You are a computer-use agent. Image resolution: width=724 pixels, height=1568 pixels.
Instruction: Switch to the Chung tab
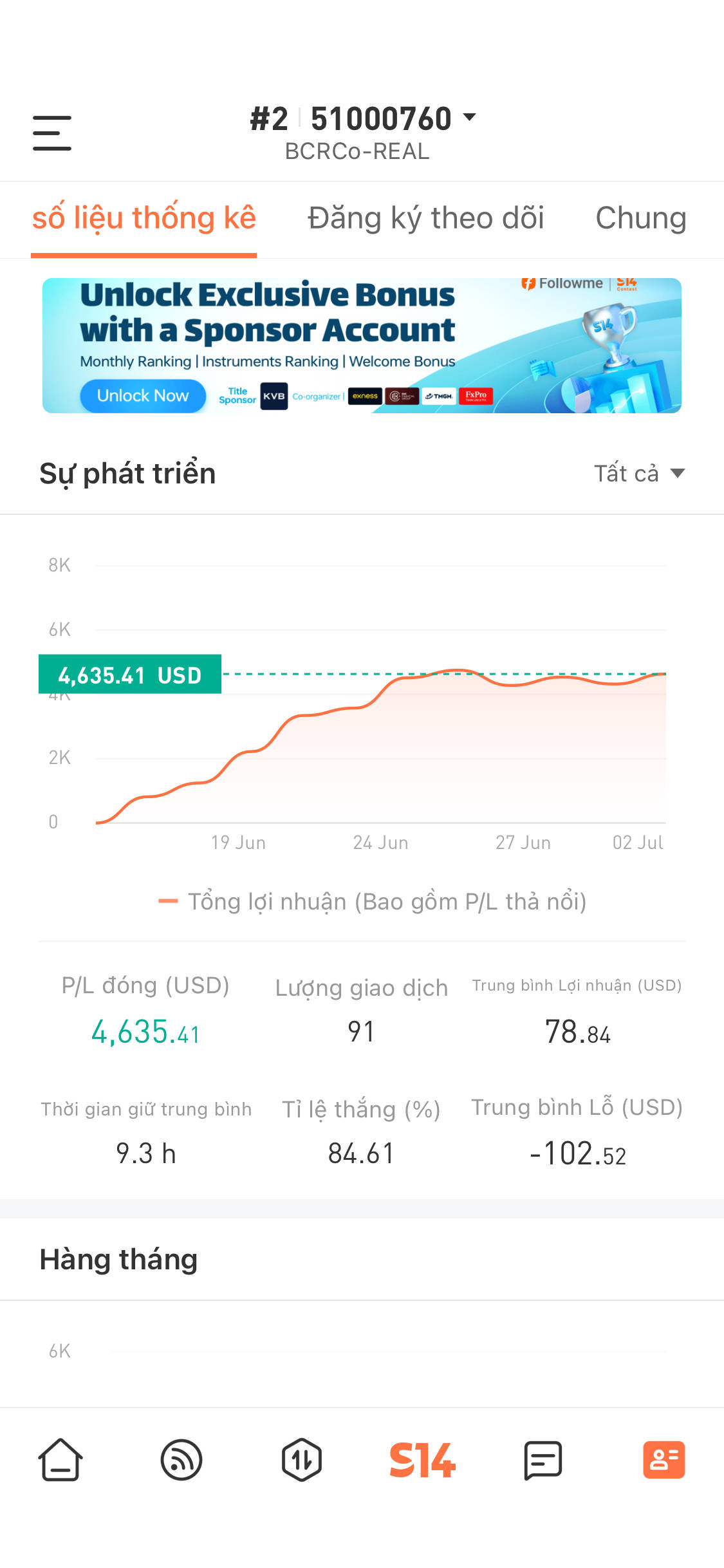[x=641, y=218]
